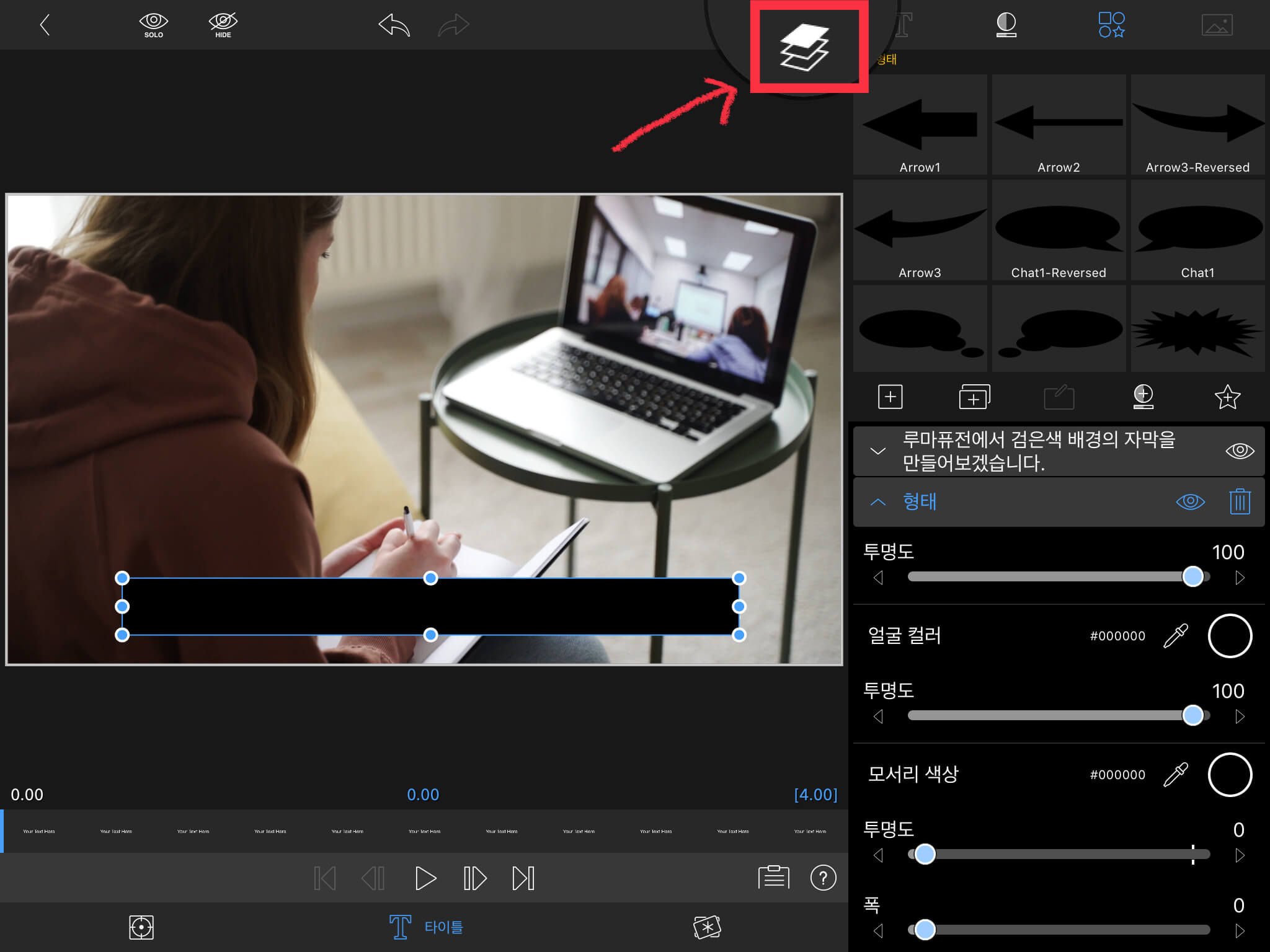Open the help question mark
The width and height of the screenshot is (1270, 952).
tap(823, 878)
